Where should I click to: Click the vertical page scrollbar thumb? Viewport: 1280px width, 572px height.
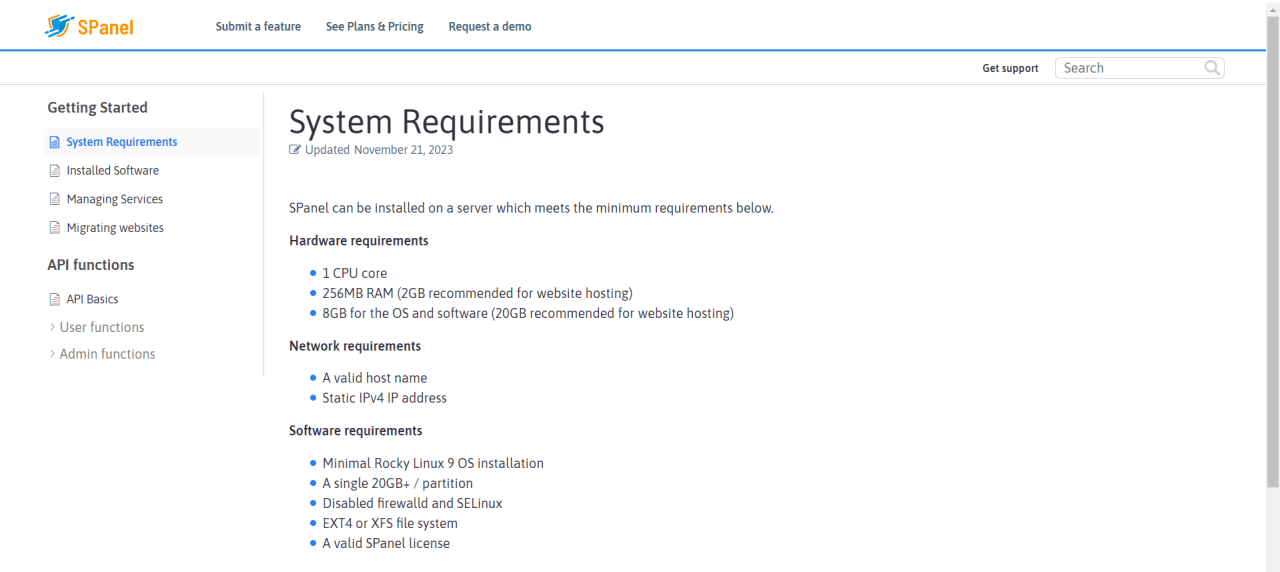click(x=1272, y=250)
